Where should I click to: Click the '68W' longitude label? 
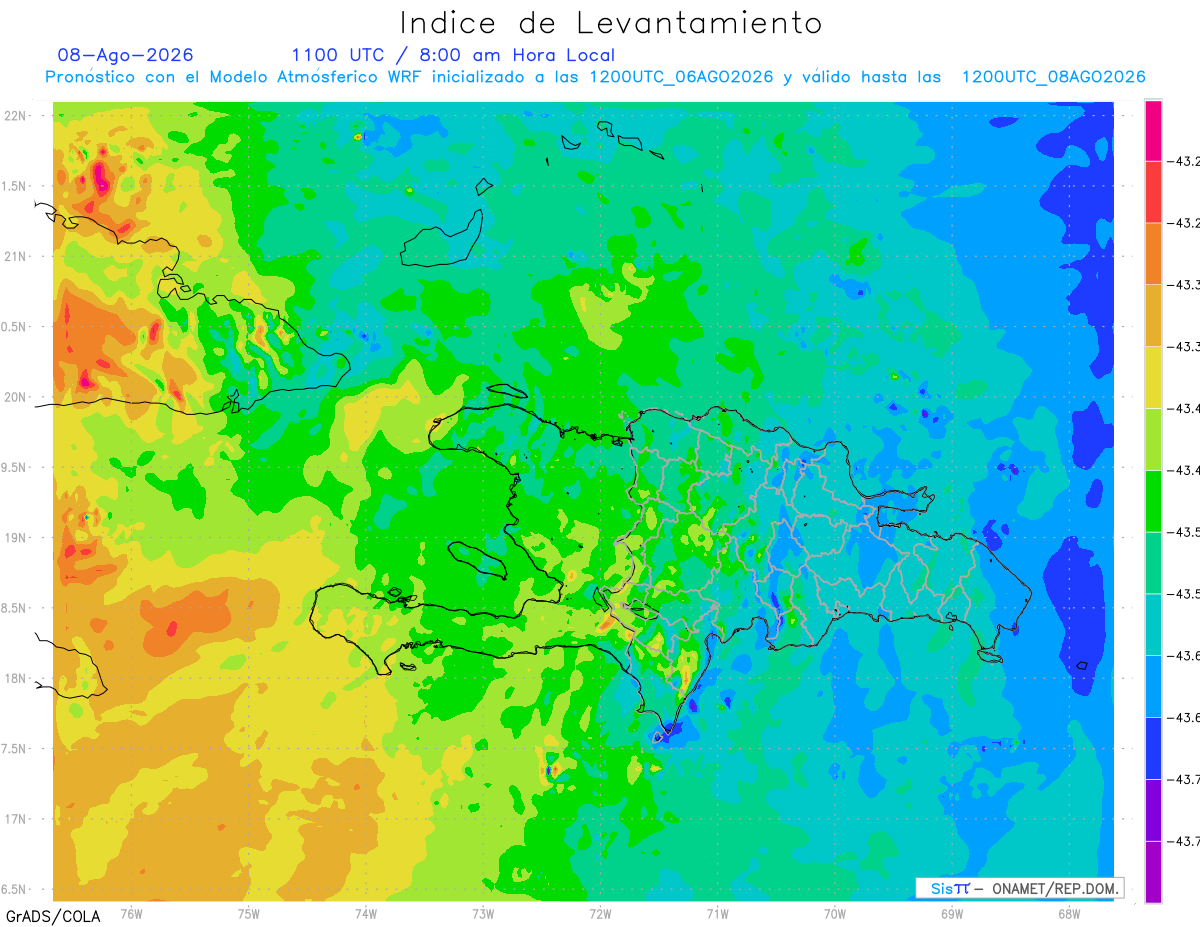[x=1068, y=913]
